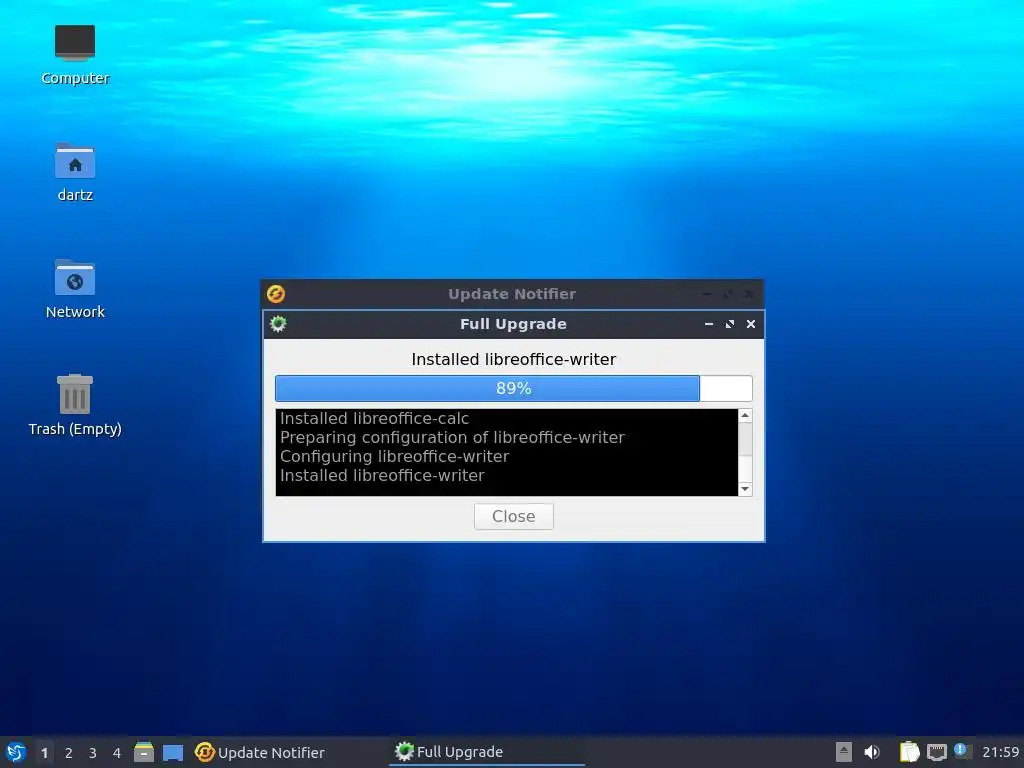Click the Full Upgrade gear window icon

click(x=278, y=324)
